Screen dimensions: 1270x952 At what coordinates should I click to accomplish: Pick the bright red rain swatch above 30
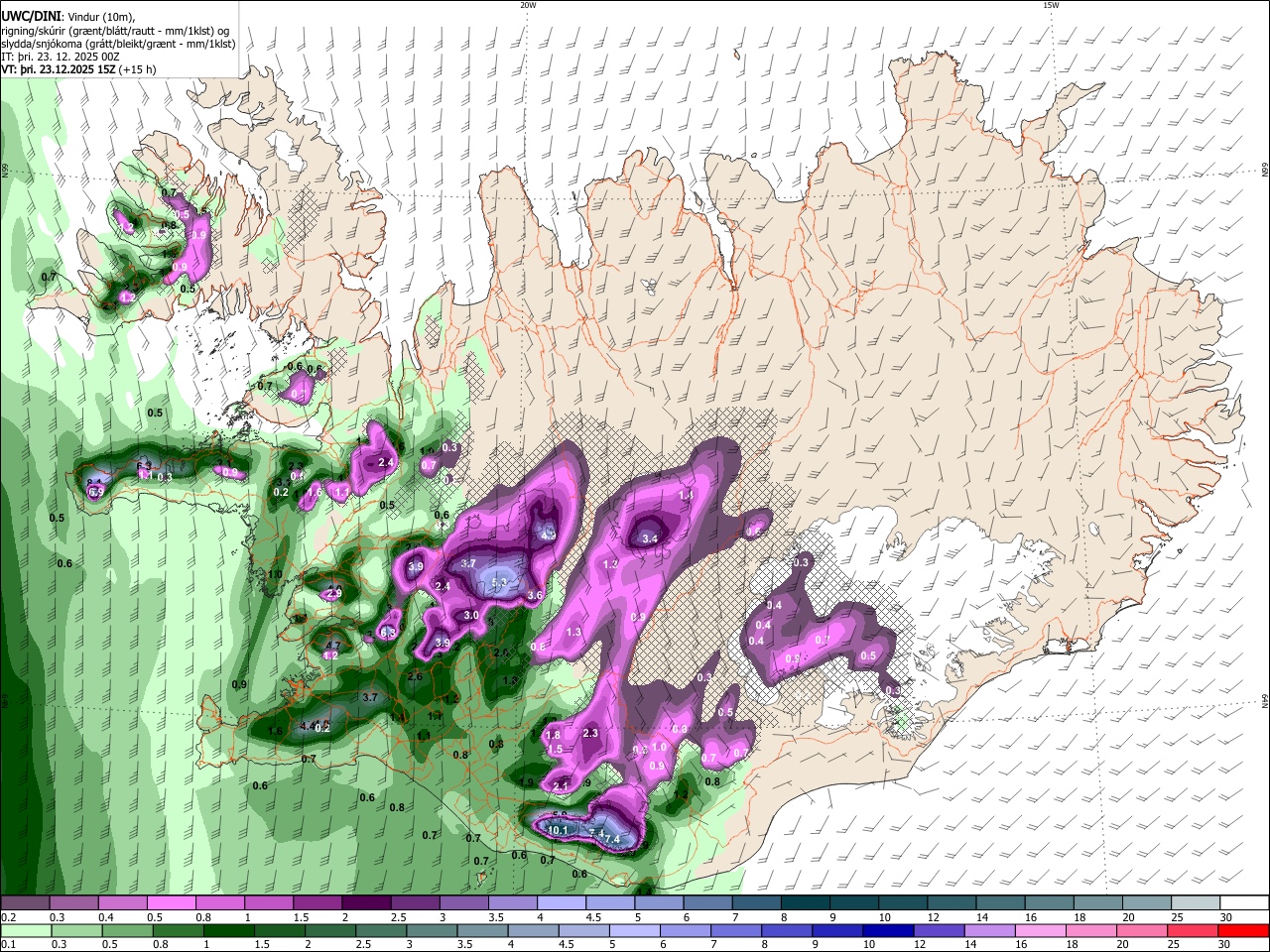click(1244, 930)
